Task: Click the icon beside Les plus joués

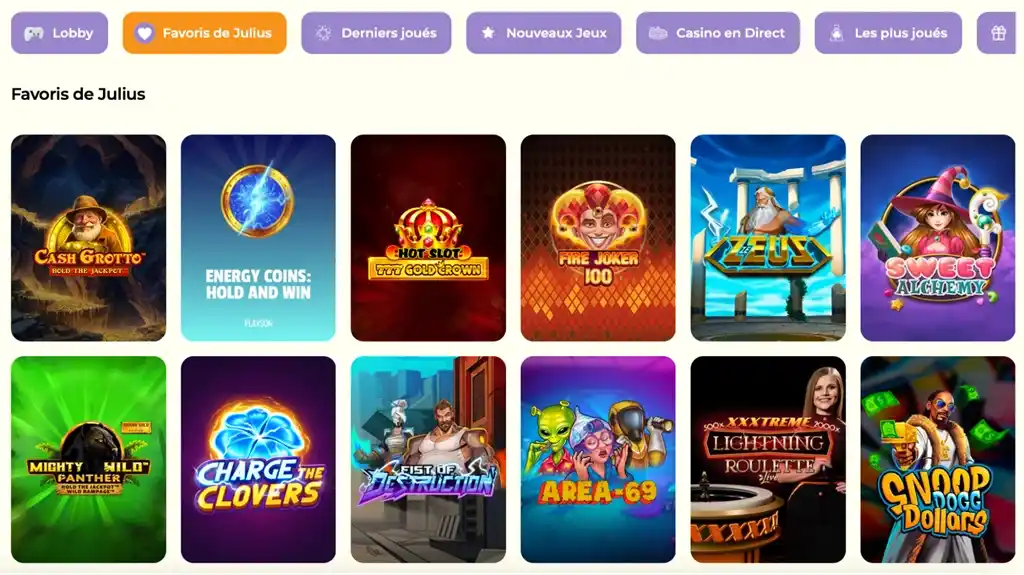Action: 837,33
